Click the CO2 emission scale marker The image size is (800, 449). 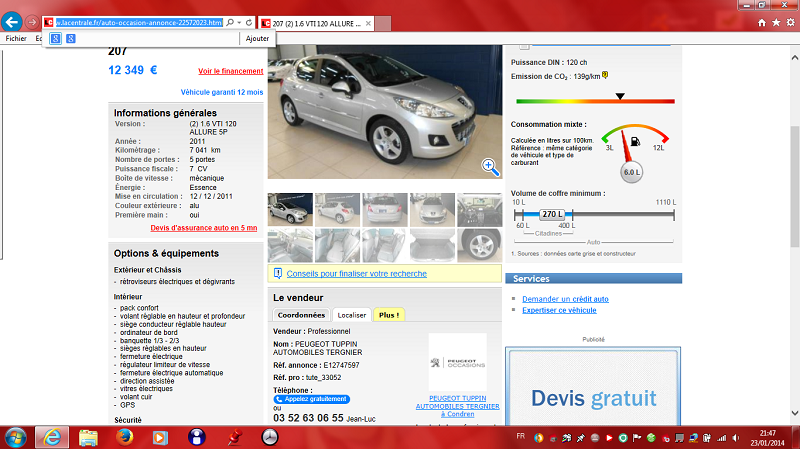click(620, 96)
